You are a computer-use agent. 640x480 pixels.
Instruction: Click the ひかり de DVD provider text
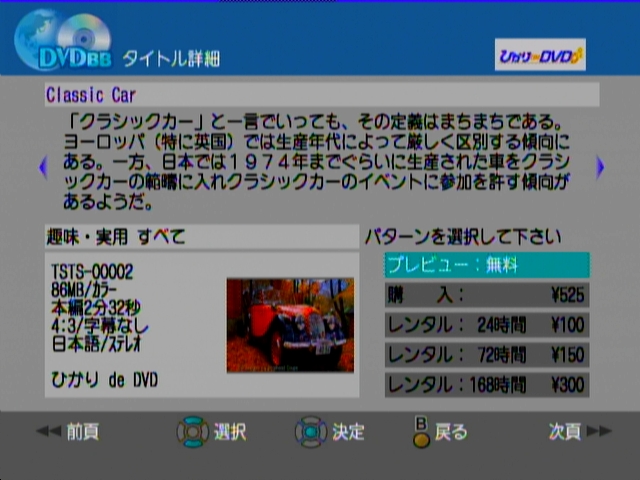(104, 380)
